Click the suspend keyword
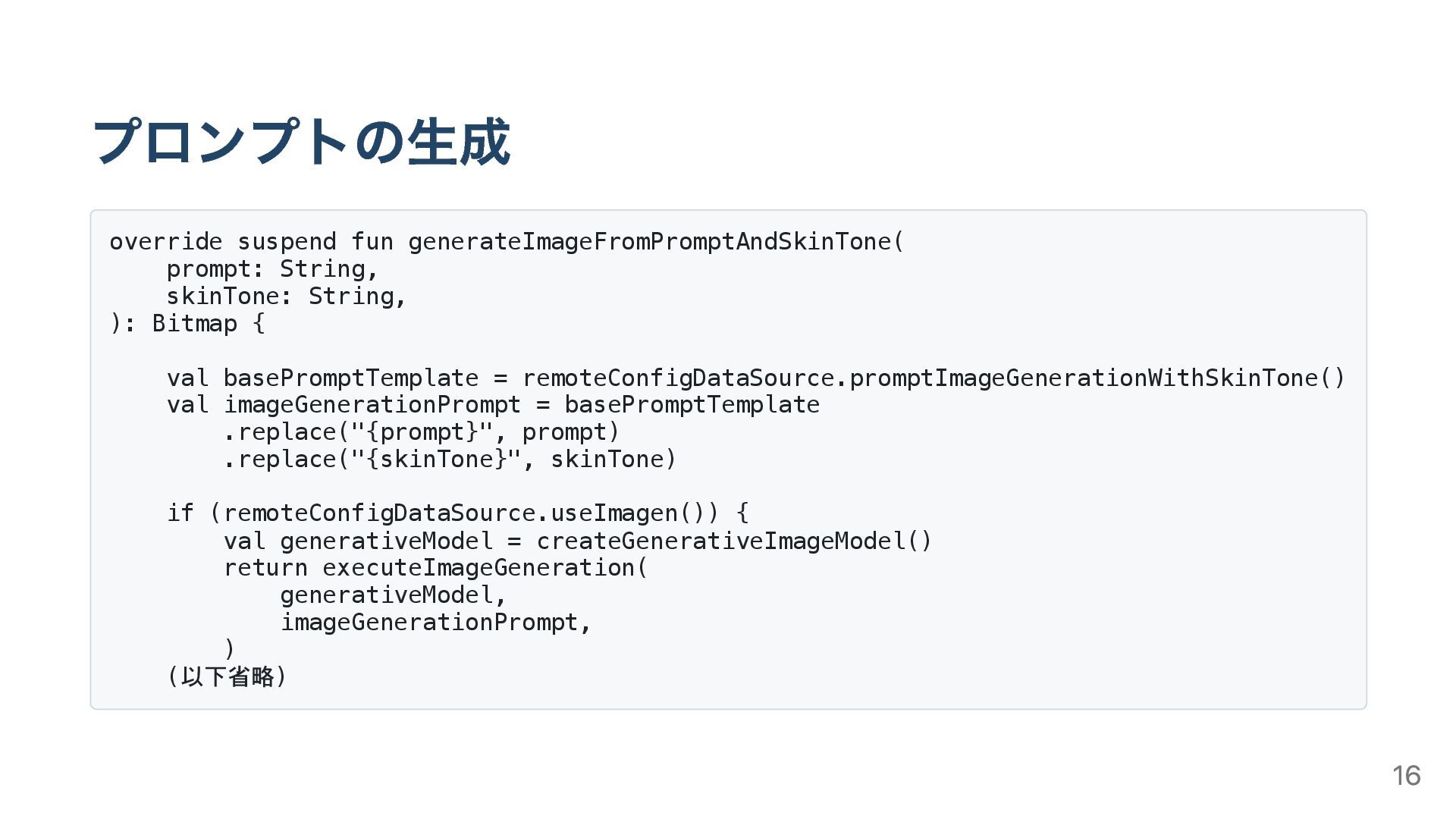This screenshot has height=819, width=1456. coord(287,242)
